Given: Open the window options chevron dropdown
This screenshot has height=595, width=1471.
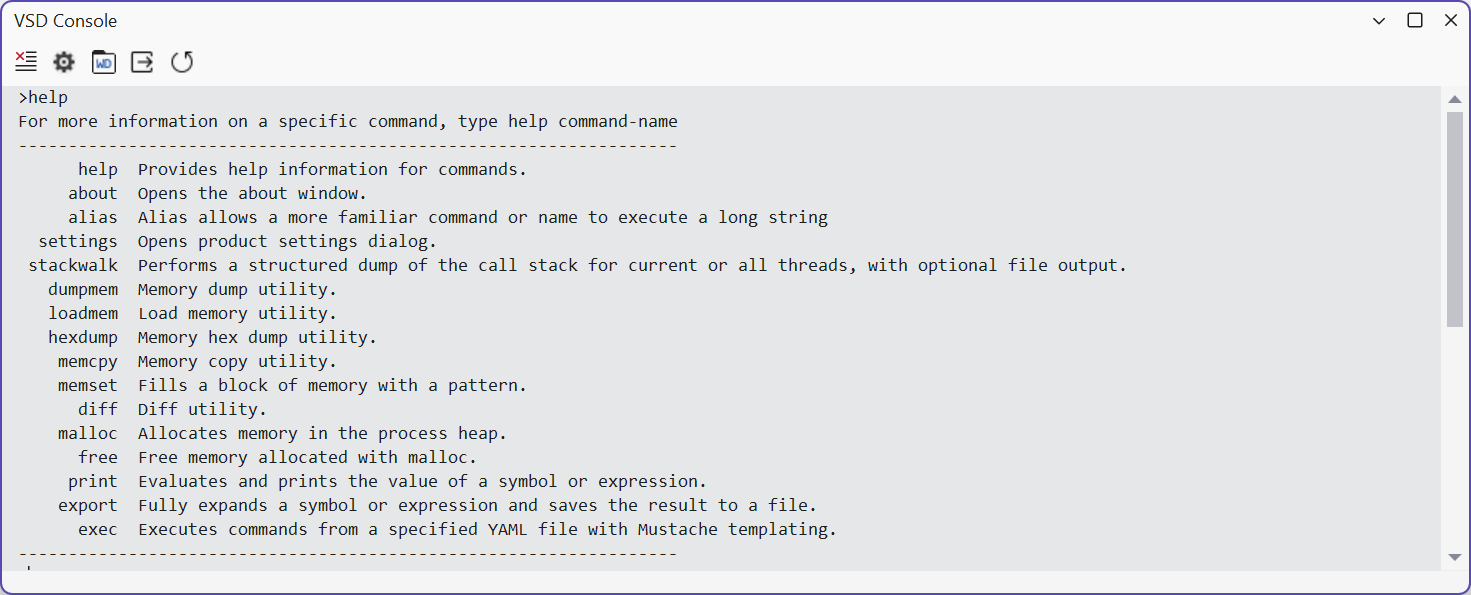Looking at the screenshot, I should [x=1378, y=21].
